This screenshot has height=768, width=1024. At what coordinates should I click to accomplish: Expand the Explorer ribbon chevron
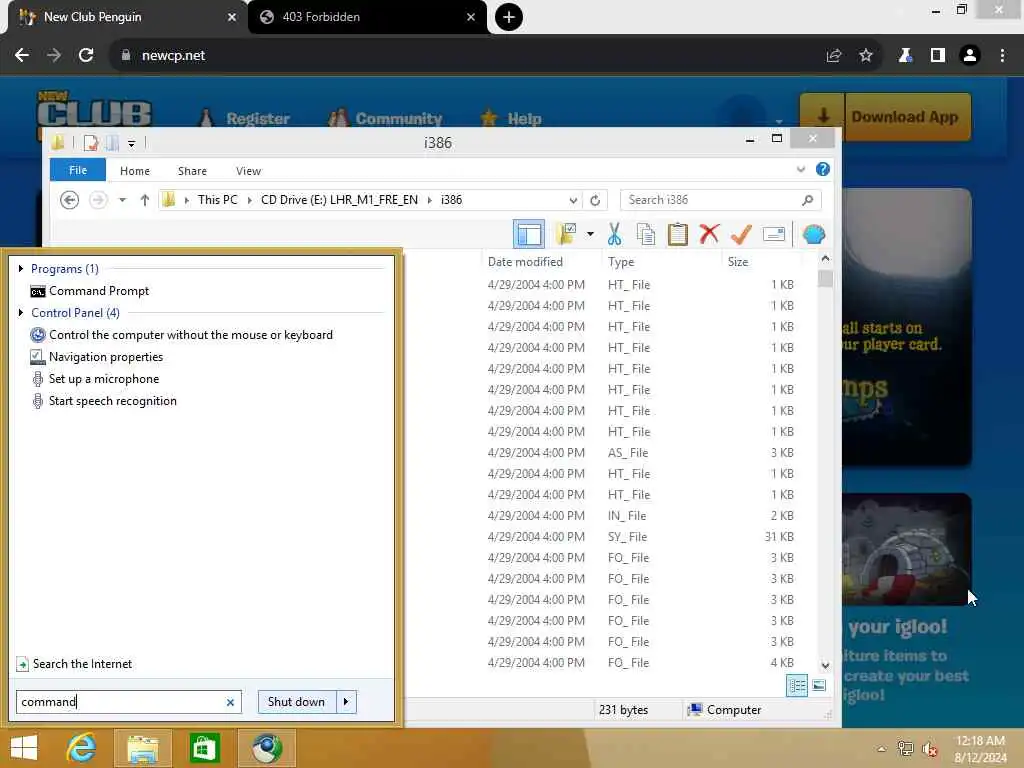point(801,170)
